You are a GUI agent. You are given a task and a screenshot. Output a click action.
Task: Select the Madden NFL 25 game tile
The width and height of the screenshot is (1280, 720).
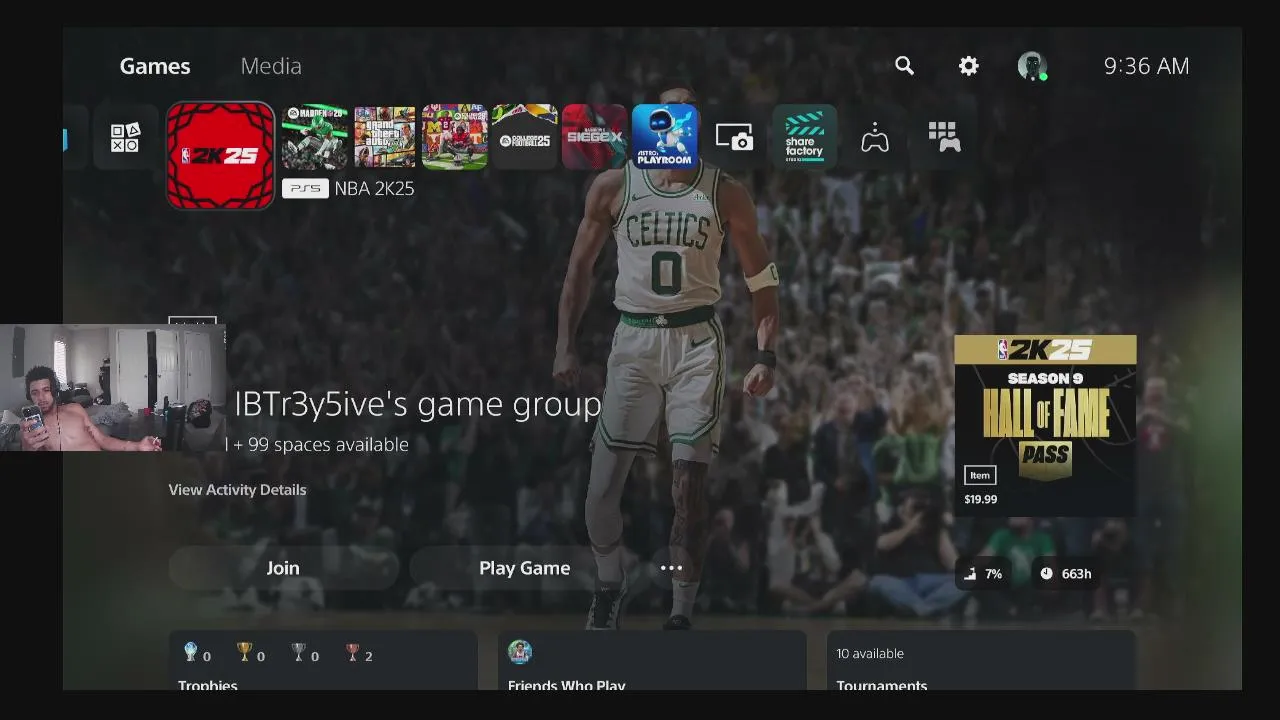point(315,137)
